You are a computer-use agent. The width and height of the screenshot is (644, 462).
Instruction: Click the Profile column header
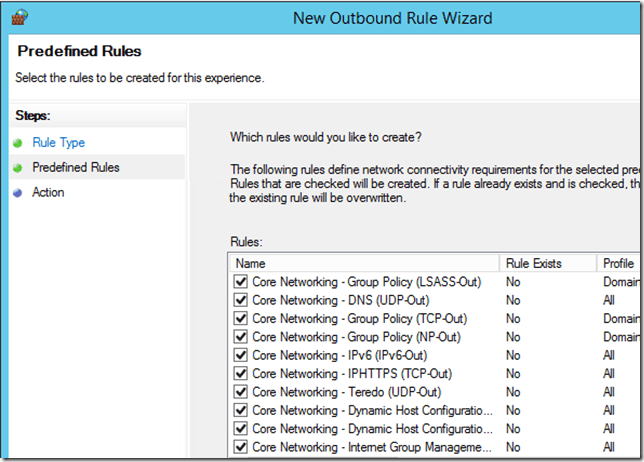click(x=619, y=263)
